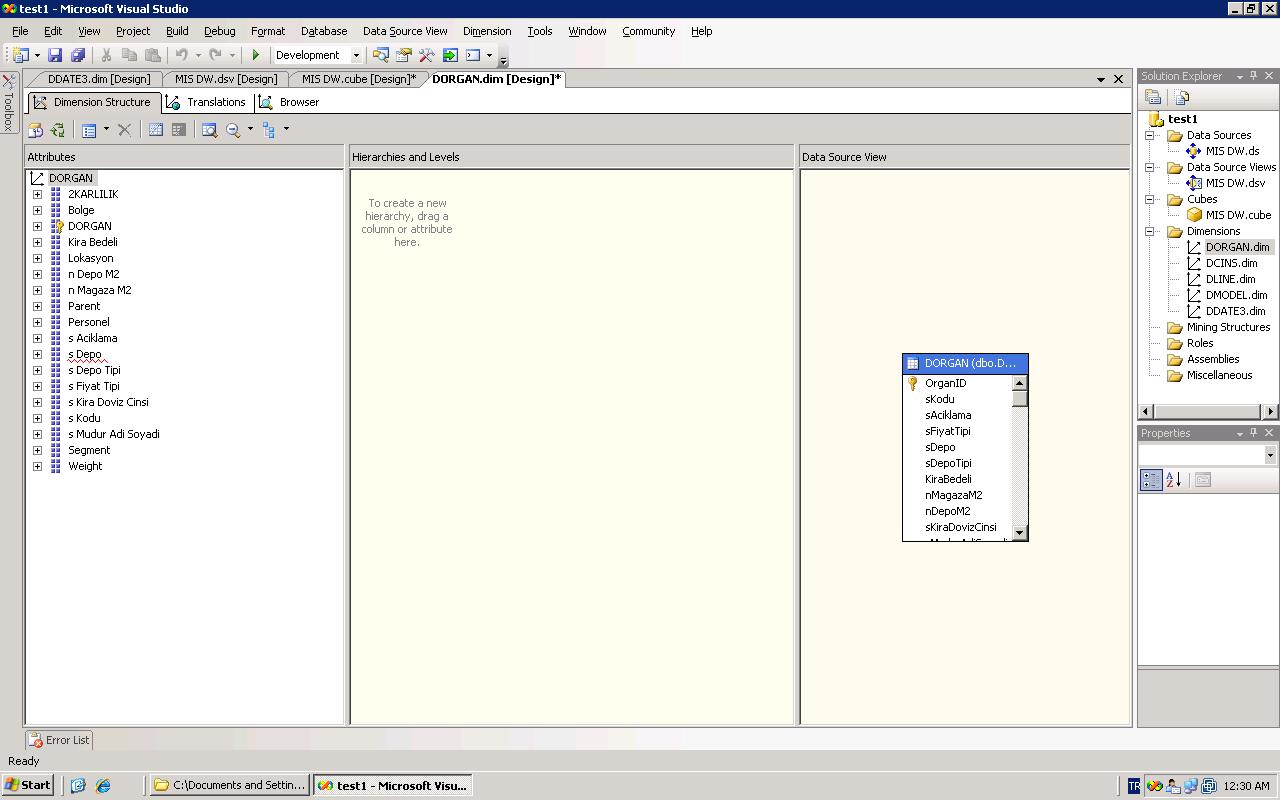Click the right arrow of Solution Explorer's scrollbar
1280x800 pixels.
pyautogui.click(x=1270, y=411)
